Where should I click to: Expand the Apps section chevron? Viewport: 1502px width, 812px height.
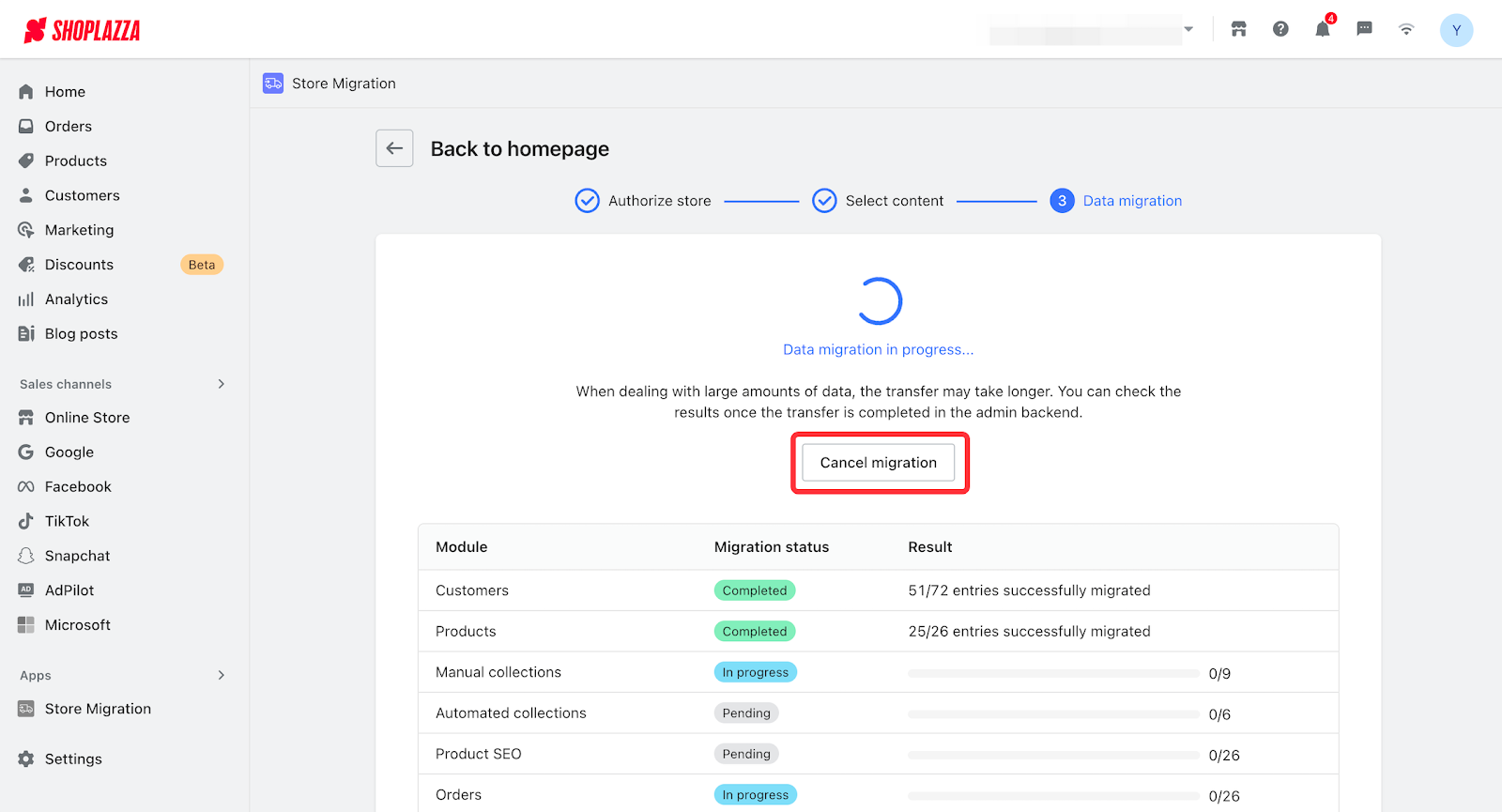(x=222, y=675)
